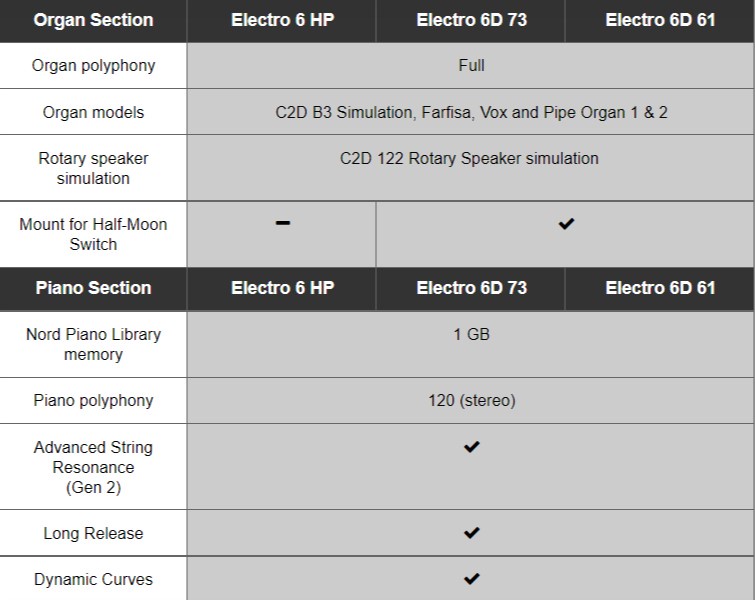Image resolution: width=755 pixels, height=600 pixels.
Task: Click Electro 6 HP in the Organ Section header
Action: [283, 20]
